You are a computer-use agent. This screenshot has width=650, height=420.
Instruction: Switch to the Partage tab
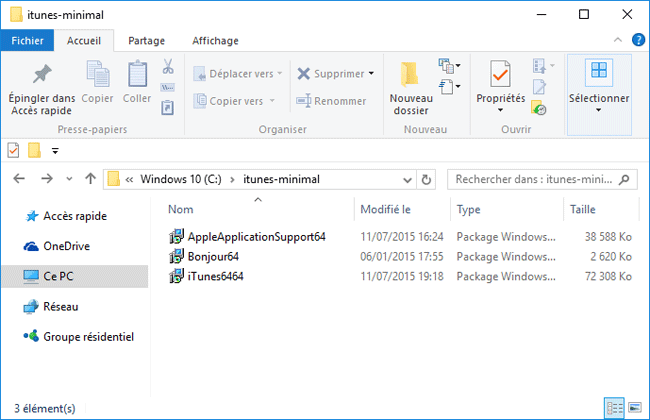click(x=146, y=40)
